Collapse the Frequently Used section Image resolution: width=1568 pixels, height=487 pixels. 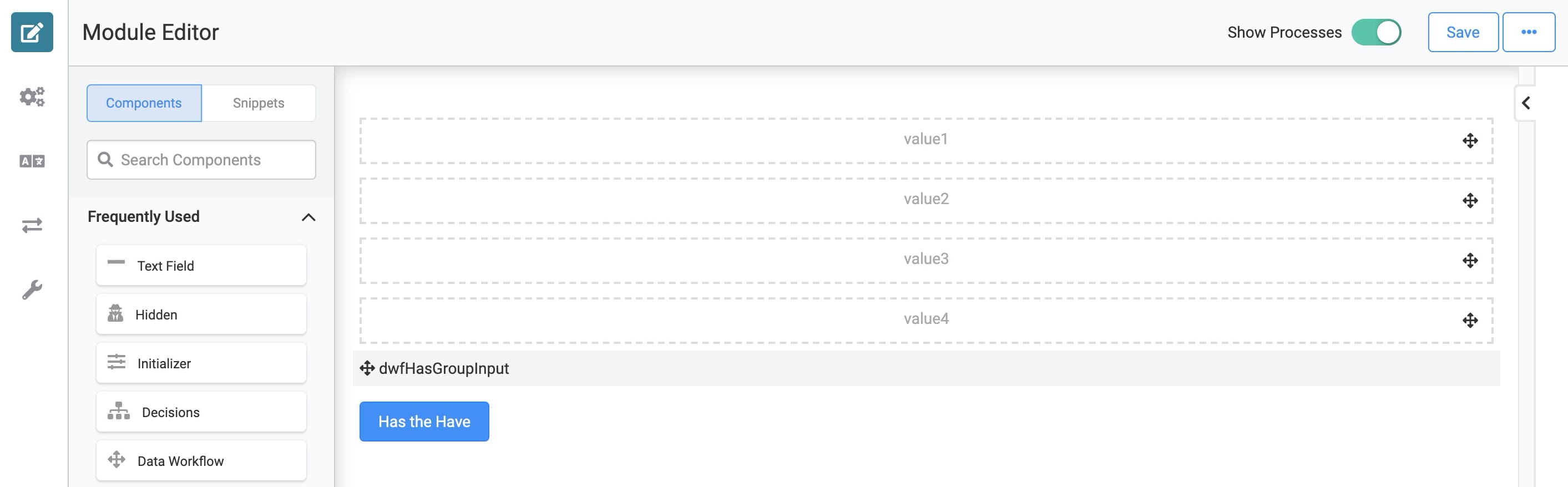pyautogui.click(x=308, y=217)
